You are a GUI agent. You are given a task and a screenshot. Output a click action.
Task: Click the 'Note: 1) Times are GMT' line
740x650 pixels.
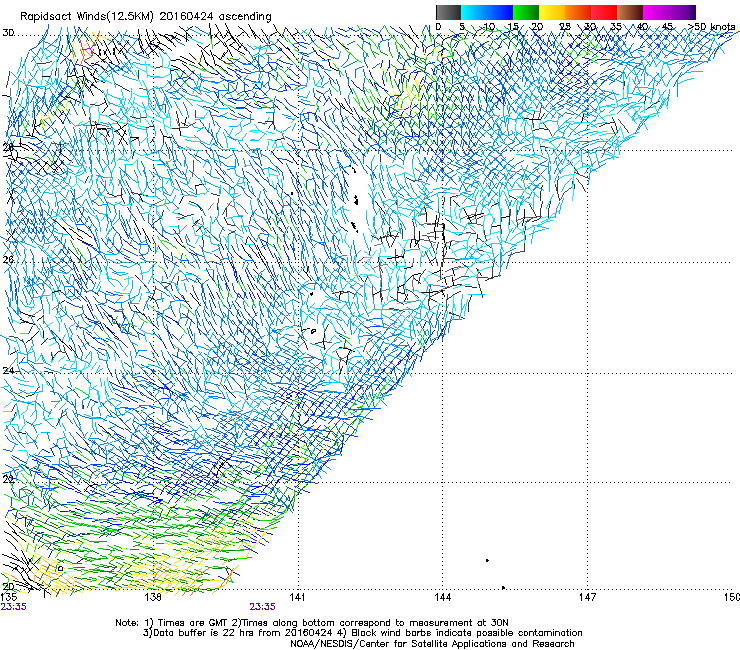(312, 623)
